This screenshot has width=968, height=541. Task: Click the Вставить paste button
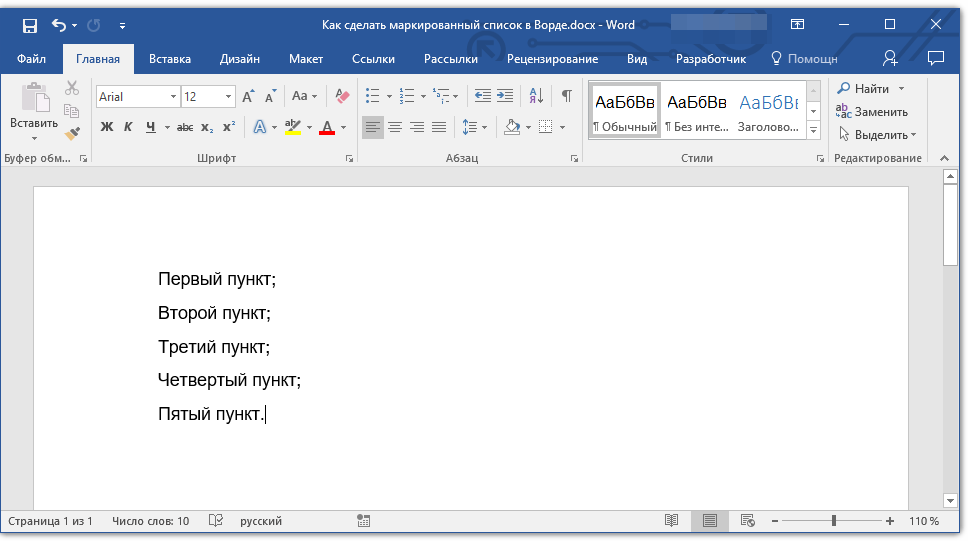34,108
